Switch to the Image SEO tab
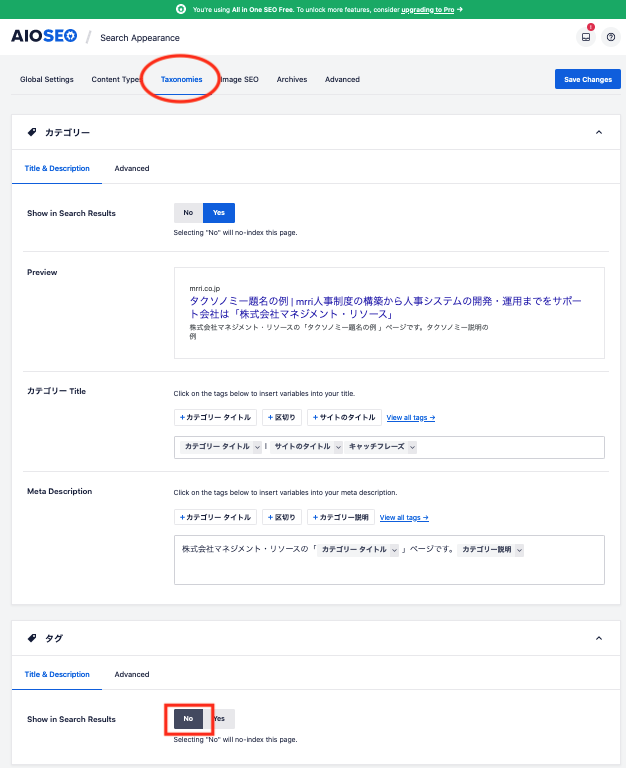 click(x=239, y=79)
